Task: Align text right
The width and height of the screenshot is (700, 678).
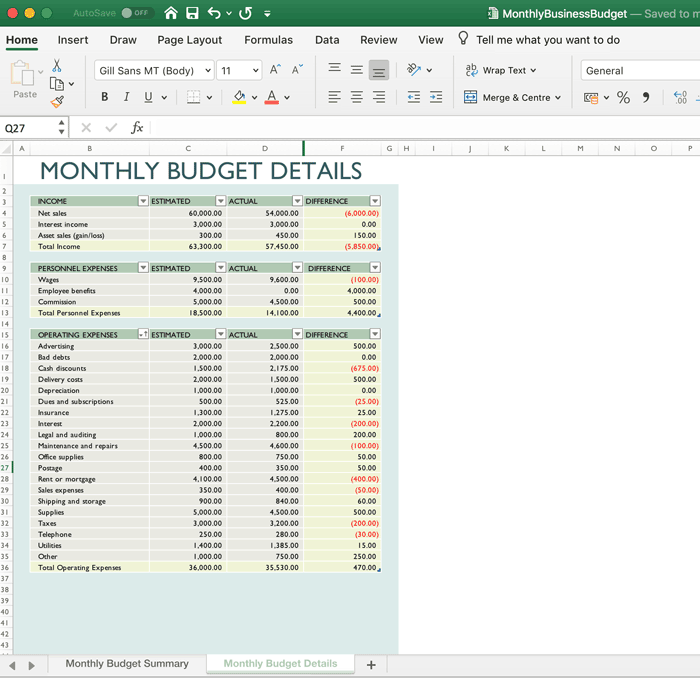Action: point(379,97)
